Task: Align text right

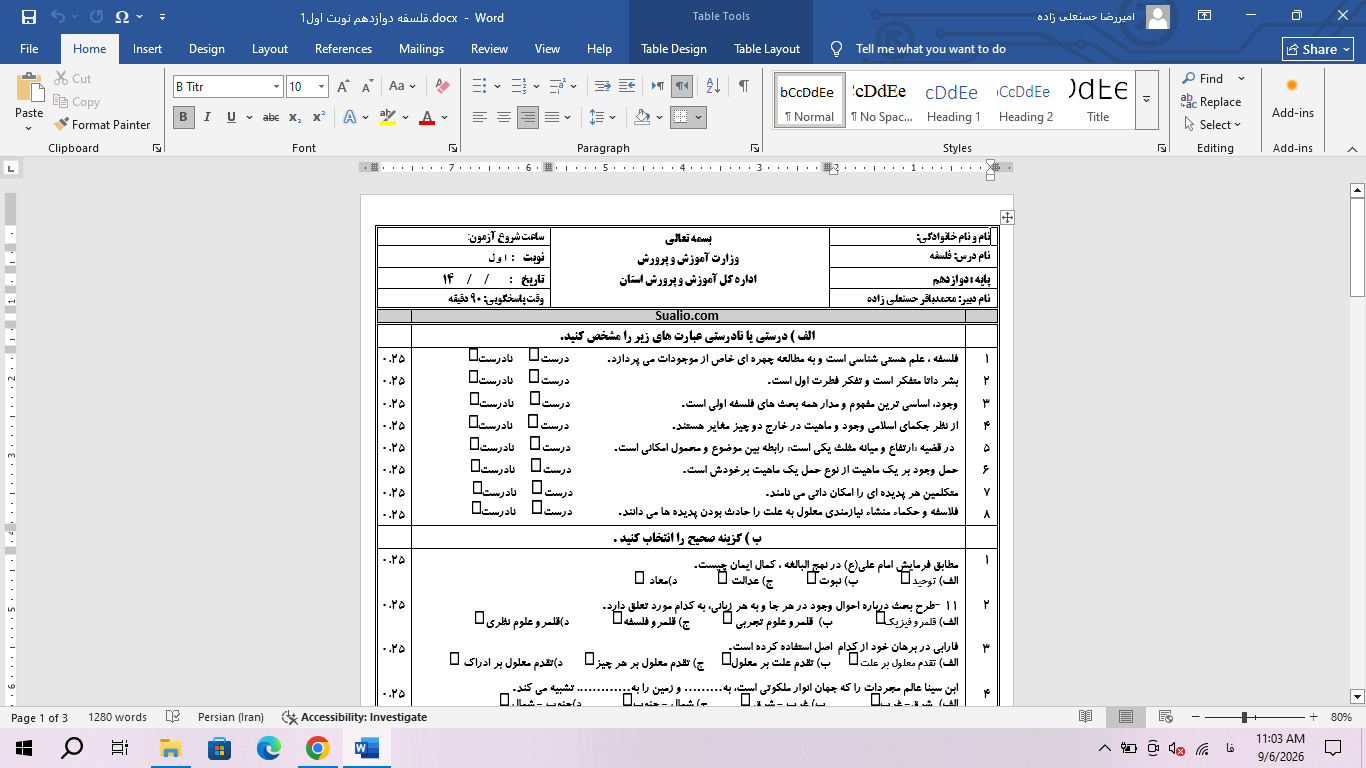Action: pyautogui.click(x=528, y=117)
